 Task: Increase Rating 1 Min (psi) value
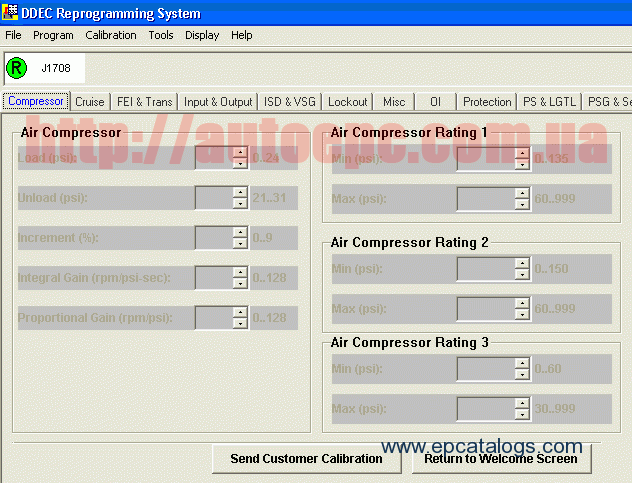pos(522,154)
